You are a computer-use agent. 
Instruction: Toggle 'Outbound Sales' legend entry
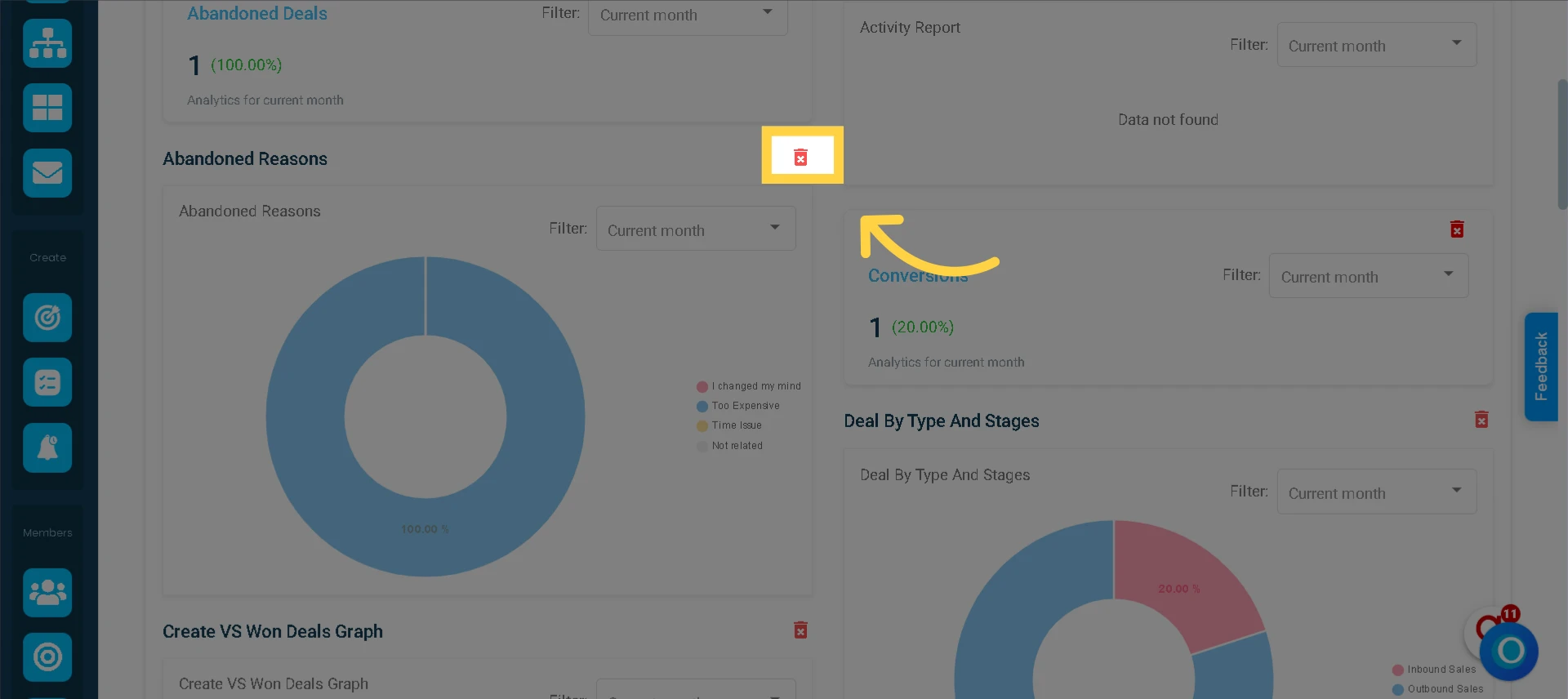click(1438, 689)
